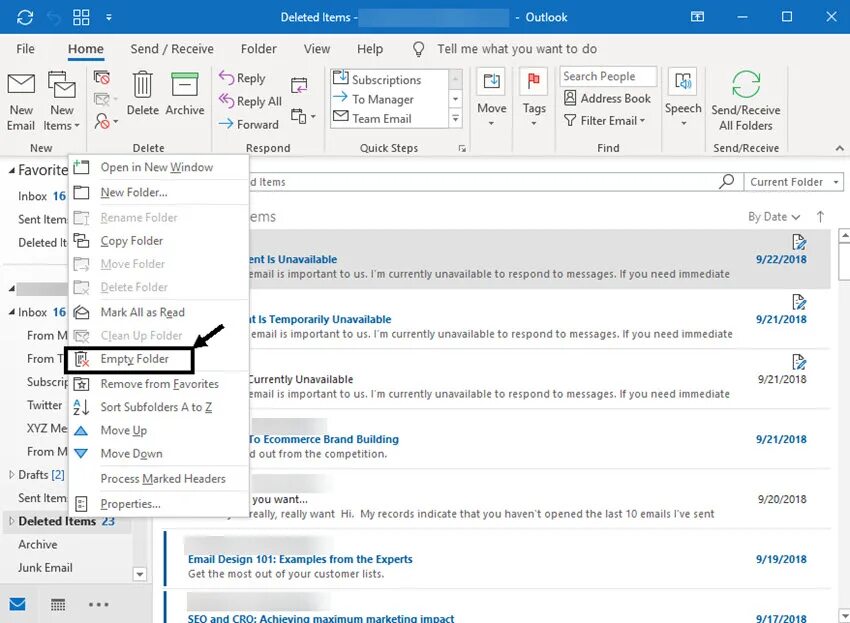Choose Open in New Window

(x=158, y=167)
